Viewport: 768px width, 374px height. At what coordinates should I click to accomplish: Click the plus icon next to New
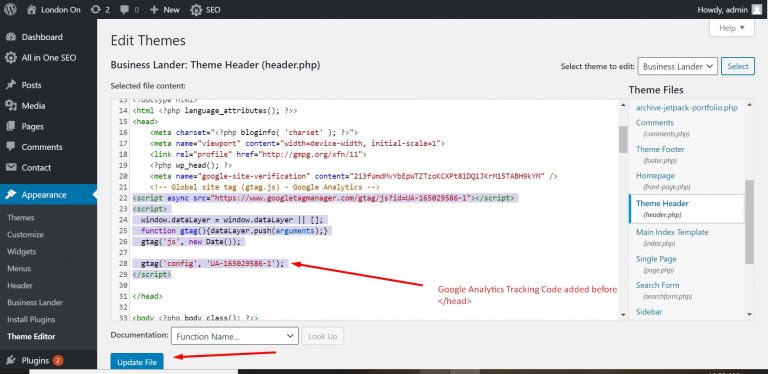[x=154, y=9]
